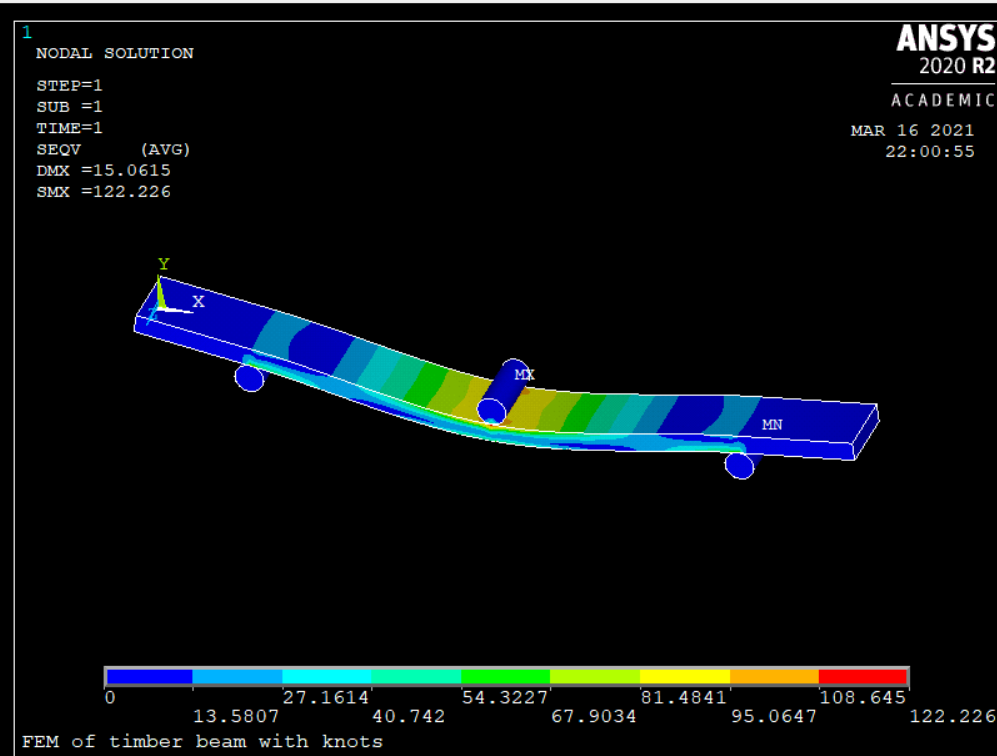The width and height of the screenshot is (997, 756).
Task: Click the ACADEMIC label under the logo
Action: pyautogui.click(x=943, y=100)
